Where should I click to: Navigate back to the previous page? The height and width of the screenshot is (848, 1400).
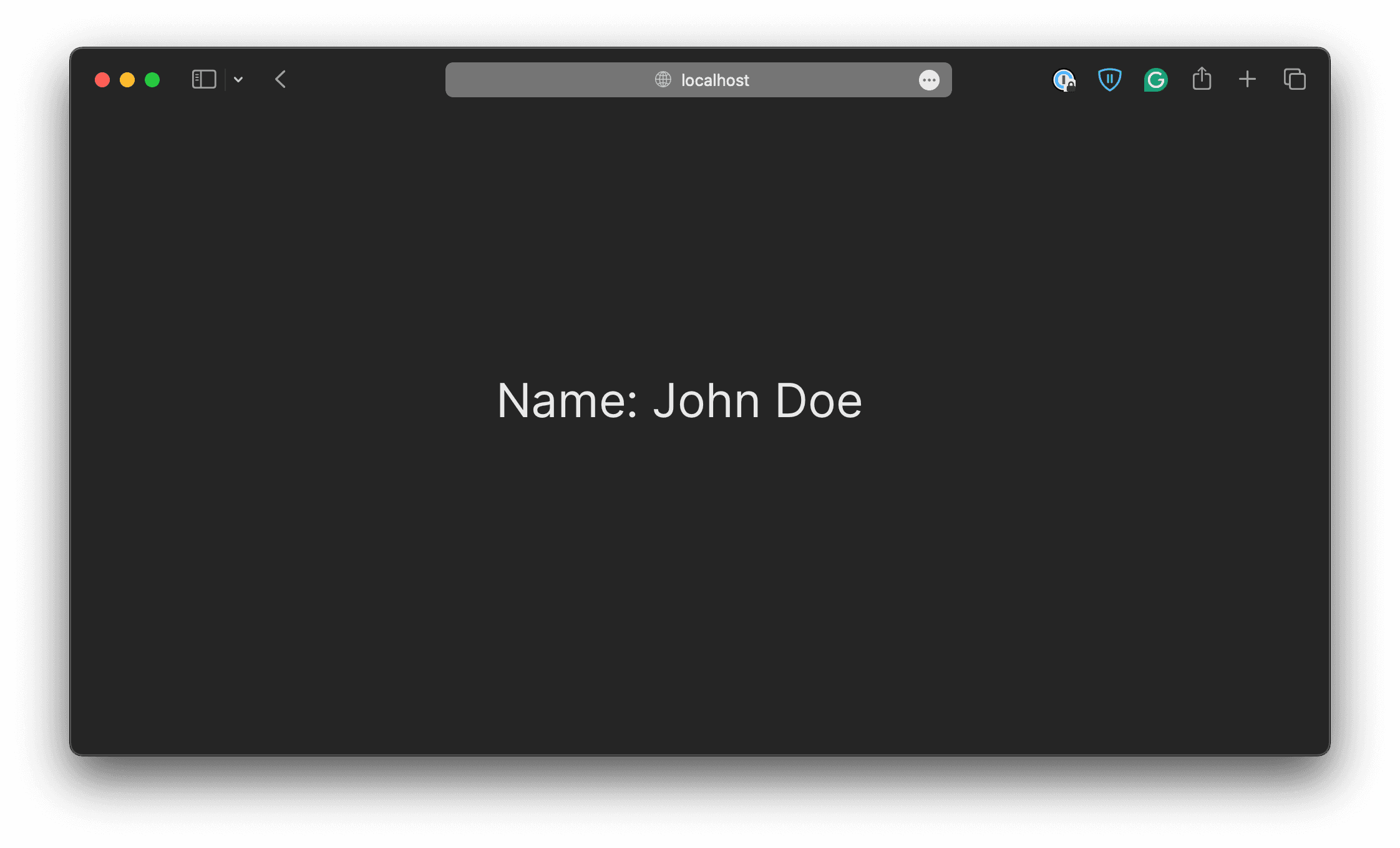tap(280, 79)
